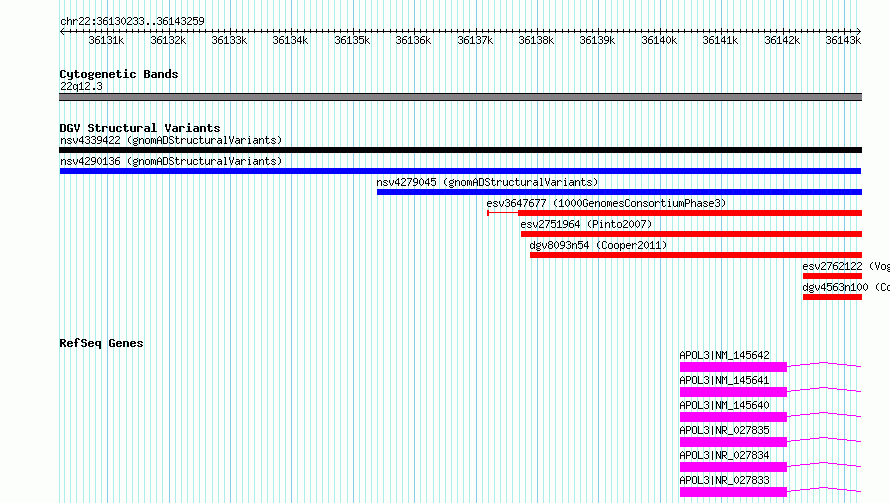
Task: Click the esv3647677 1000Genomes variant label
Action: (606, 203)
